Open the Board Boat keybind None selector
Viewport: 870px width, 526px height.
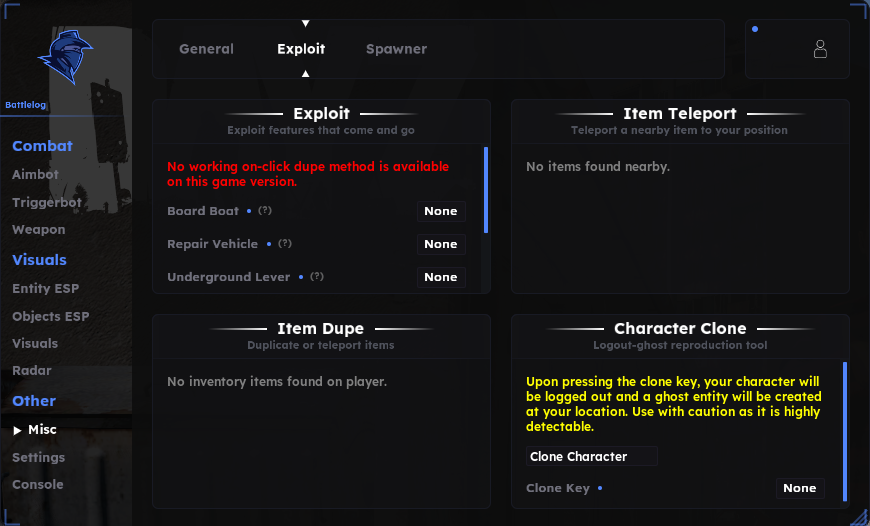coord(441,211)
